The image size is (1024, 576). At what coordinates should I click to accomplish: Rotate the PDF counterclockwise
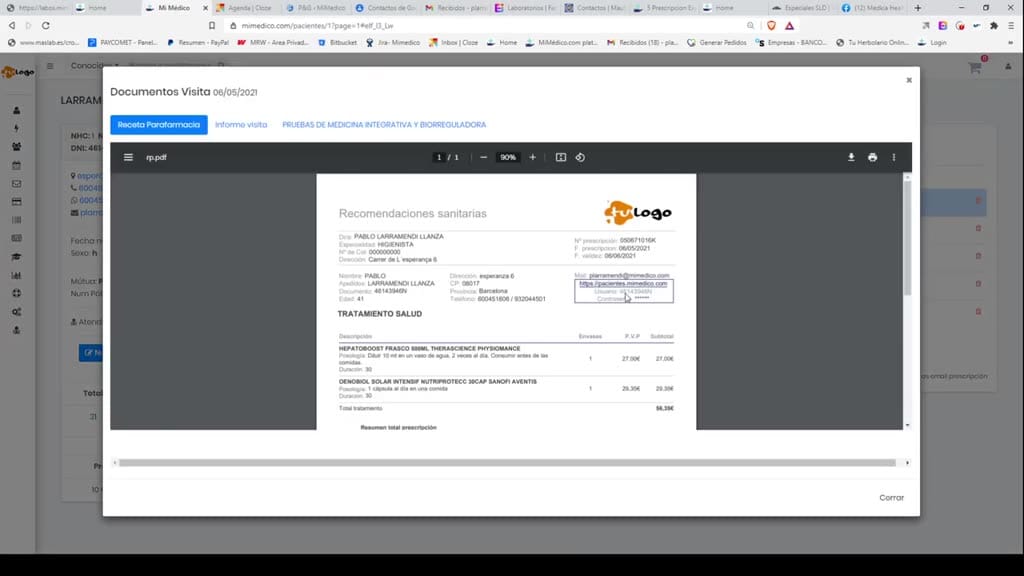tap(580, 157)
